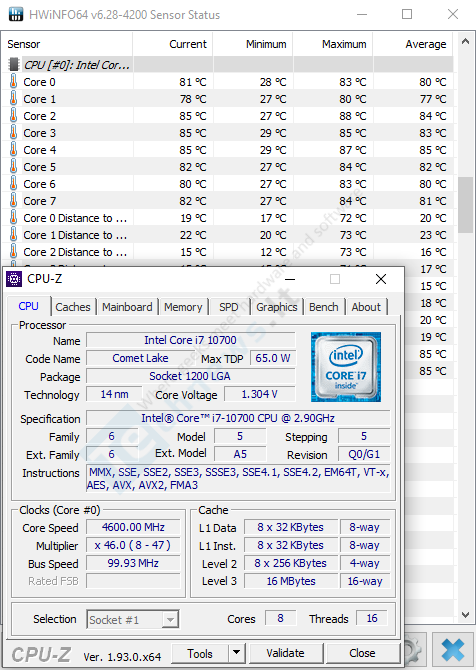Open the Mainboard tab
The height and width of the screenshot is (670, 476).
pos(127,307)
